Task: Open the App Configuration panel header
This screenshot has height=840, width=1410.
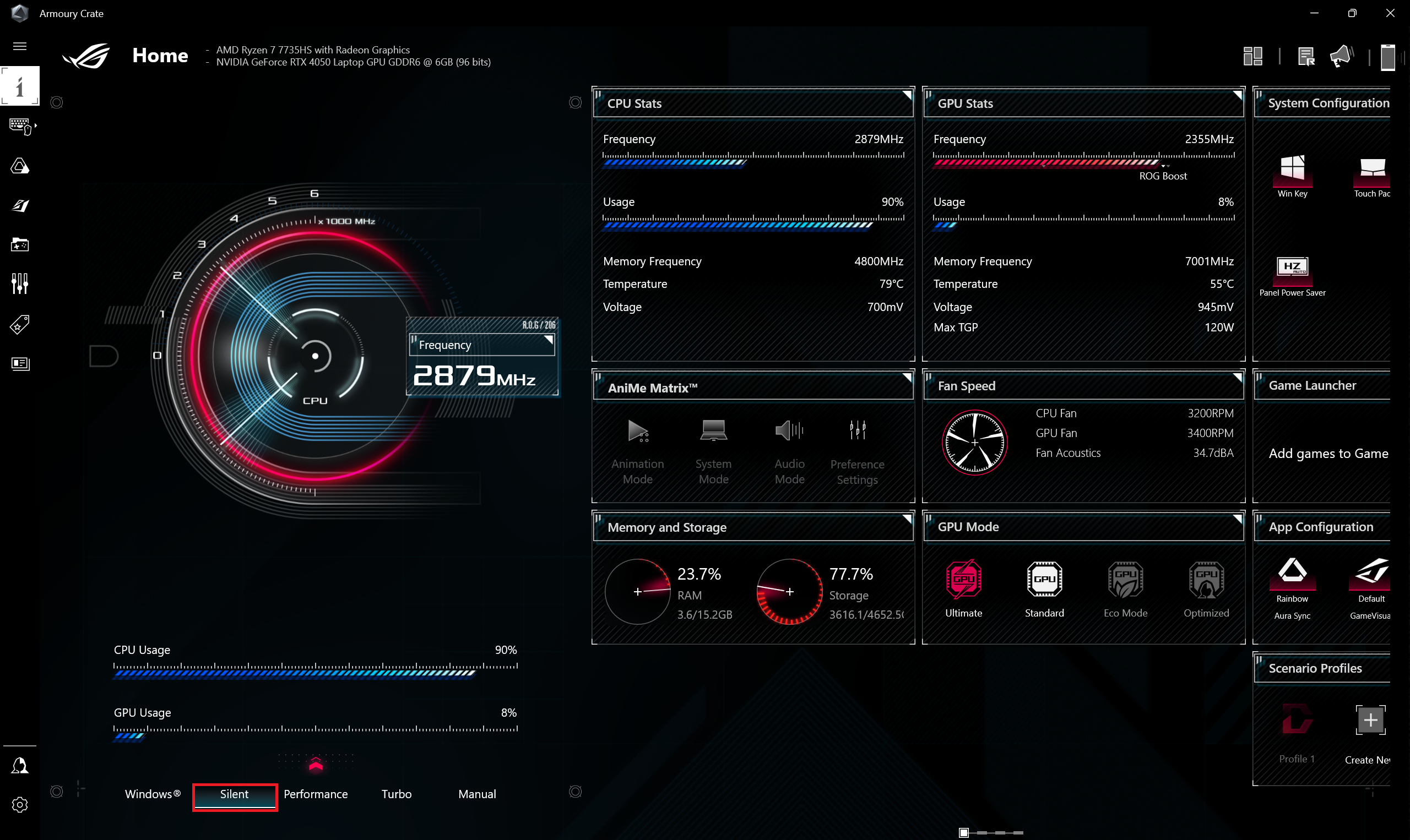Action: tap(1322, 527)
